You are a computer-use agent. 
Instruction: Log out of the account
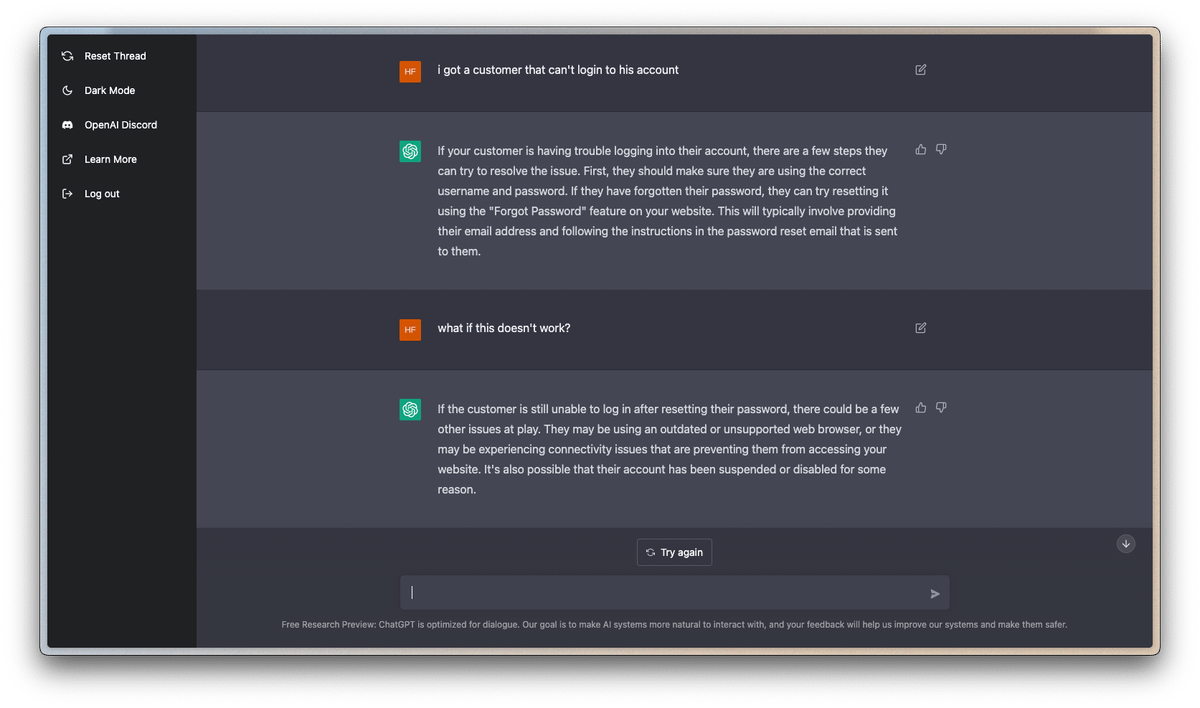pyautogui.click(x=101, y=194)
